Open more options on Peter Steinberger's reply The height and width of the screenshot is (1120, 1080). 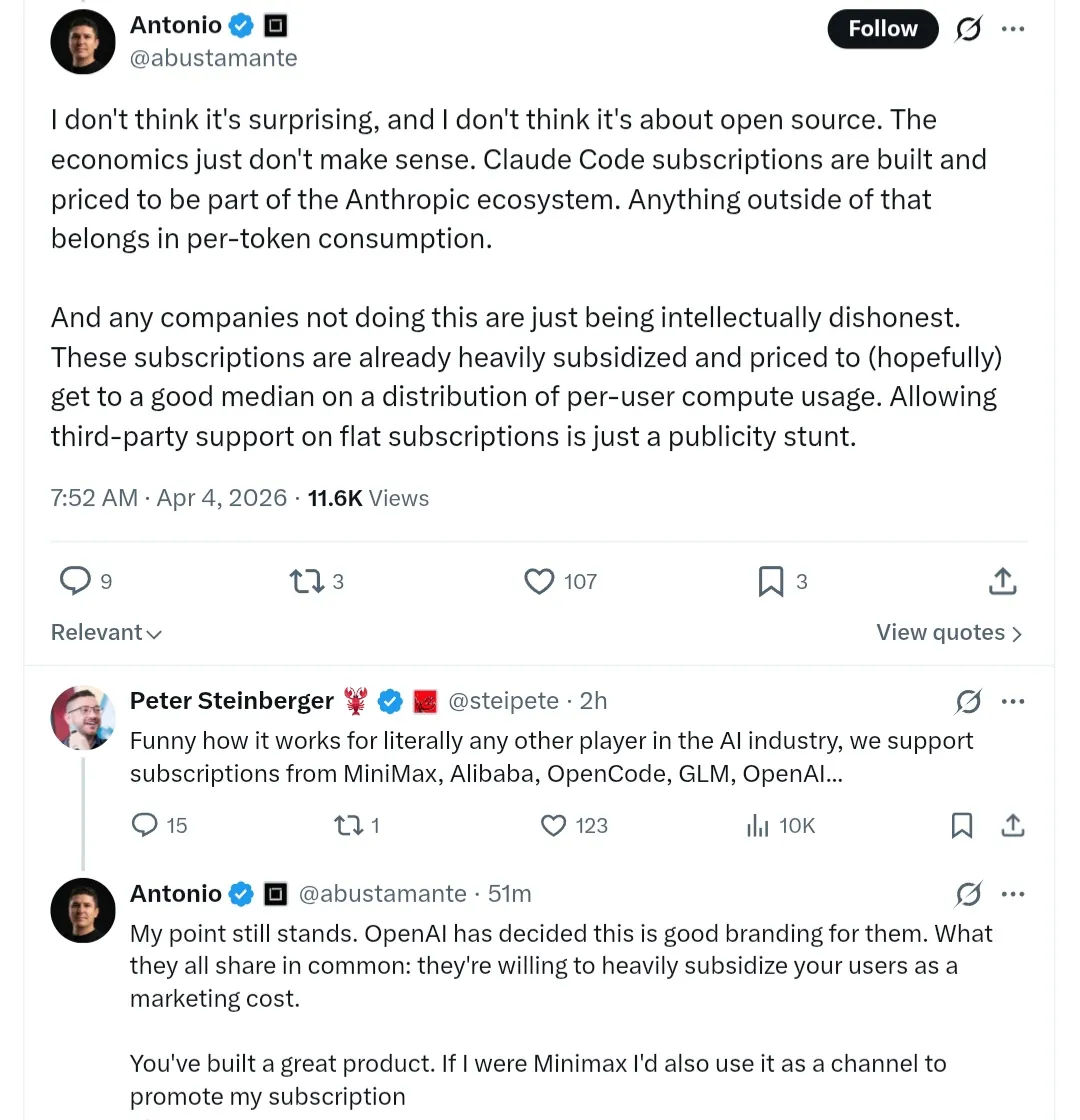pos(1013,702)
